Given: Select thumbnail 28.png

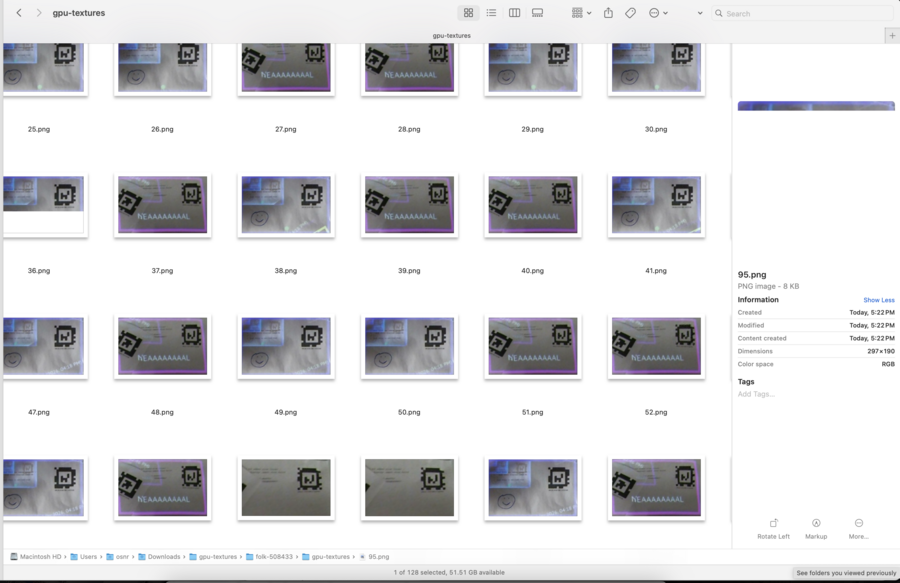Looking at the screenshot, I should coord(409,67).
